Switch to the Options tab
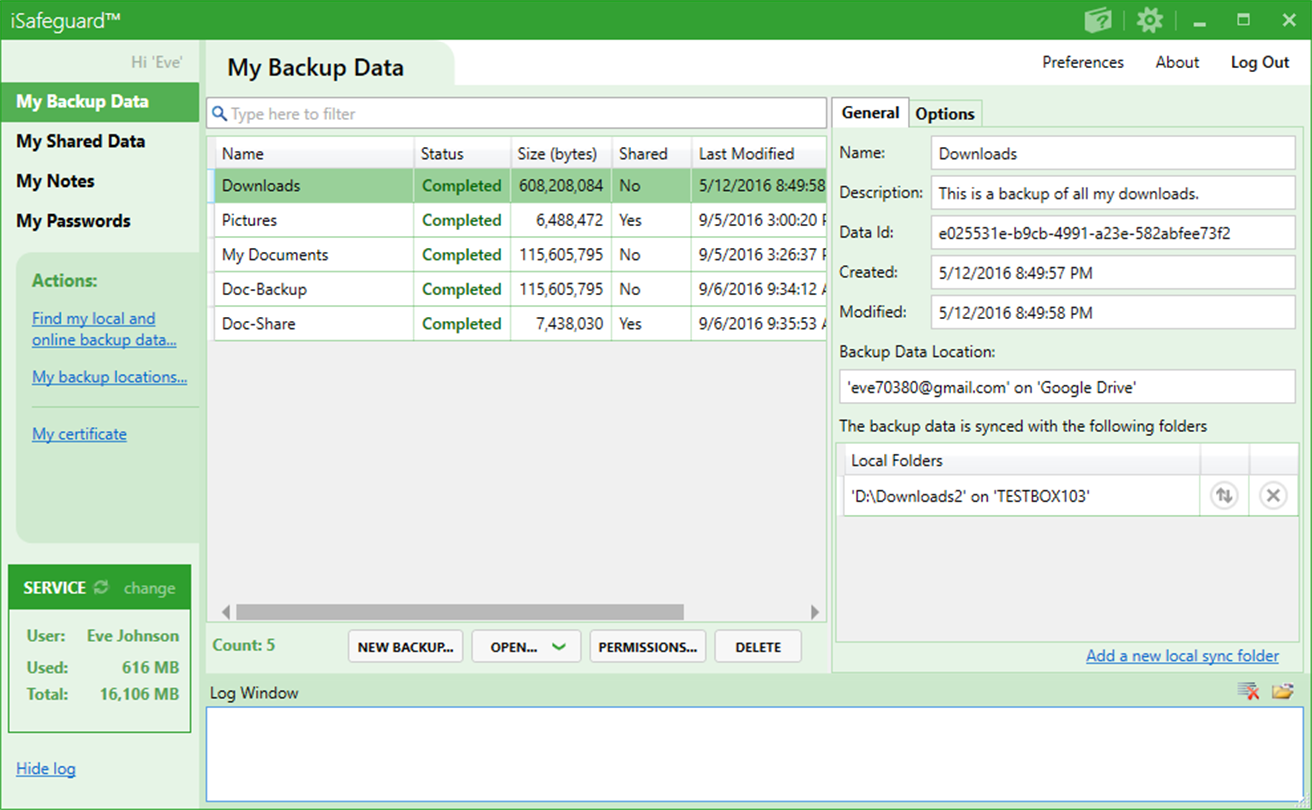This screenshot has height=810, width=1312. (x=945, y=114)
